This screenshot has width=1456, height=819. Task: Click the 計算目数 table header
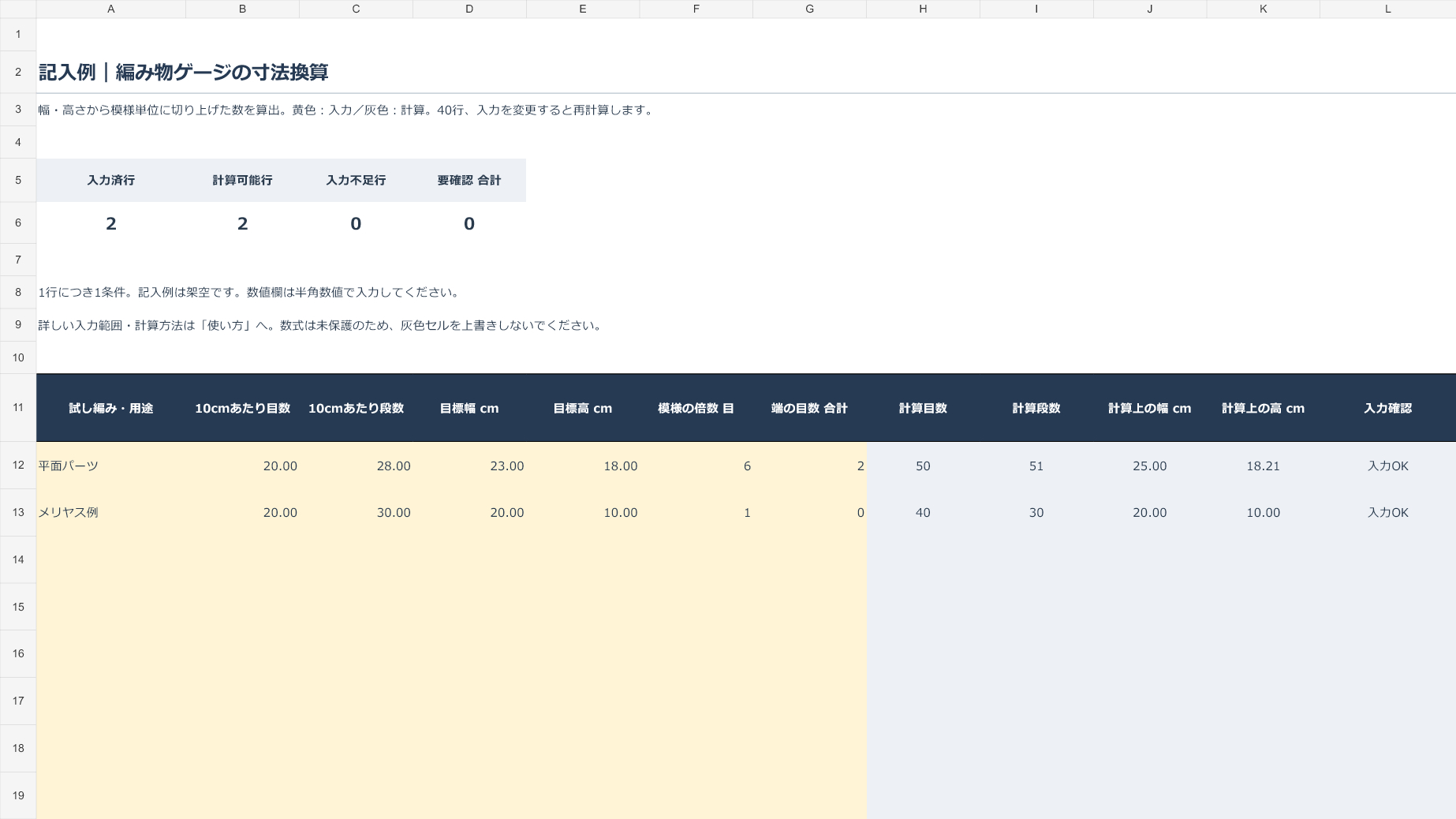923,409
